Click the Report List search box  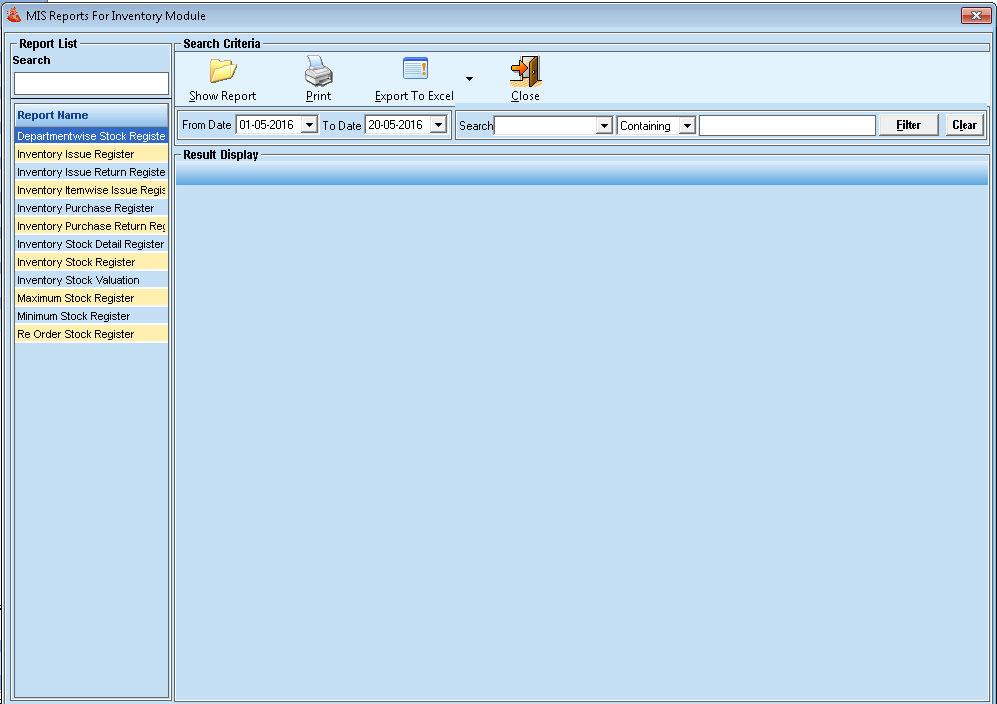click(x=91, y=84)
